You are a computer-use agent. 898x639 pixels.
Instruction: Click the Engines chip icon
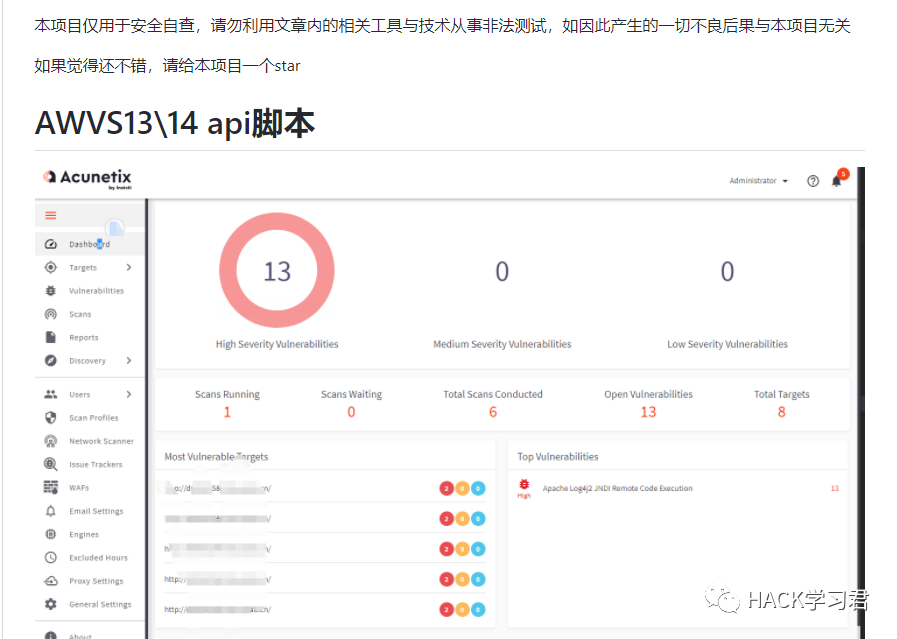pos(50,534)
